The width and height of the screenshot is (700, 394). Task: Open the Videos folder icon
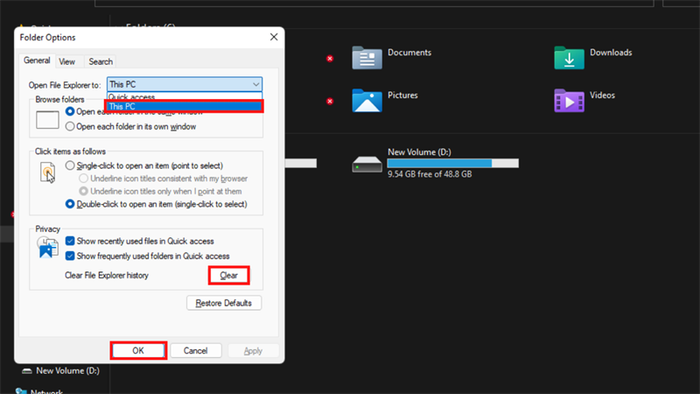click(x=569, y=100)
